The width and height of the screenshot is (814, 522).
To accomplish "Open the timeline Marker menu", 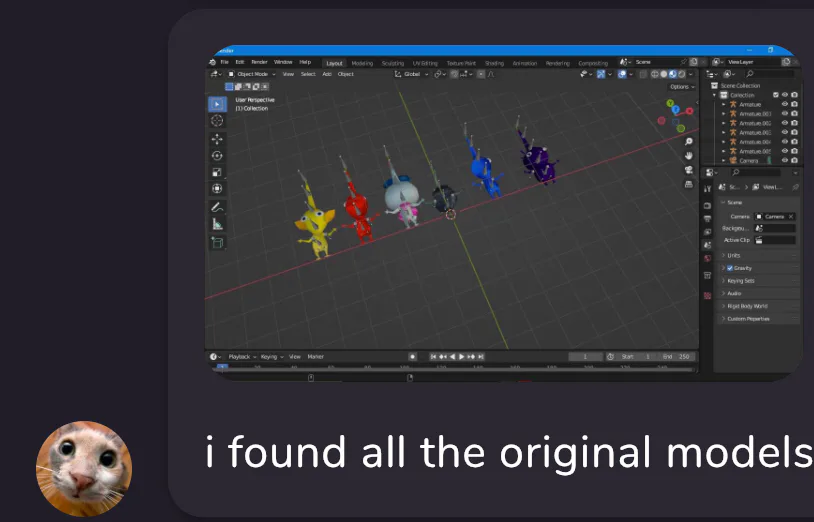I will 315,356.
